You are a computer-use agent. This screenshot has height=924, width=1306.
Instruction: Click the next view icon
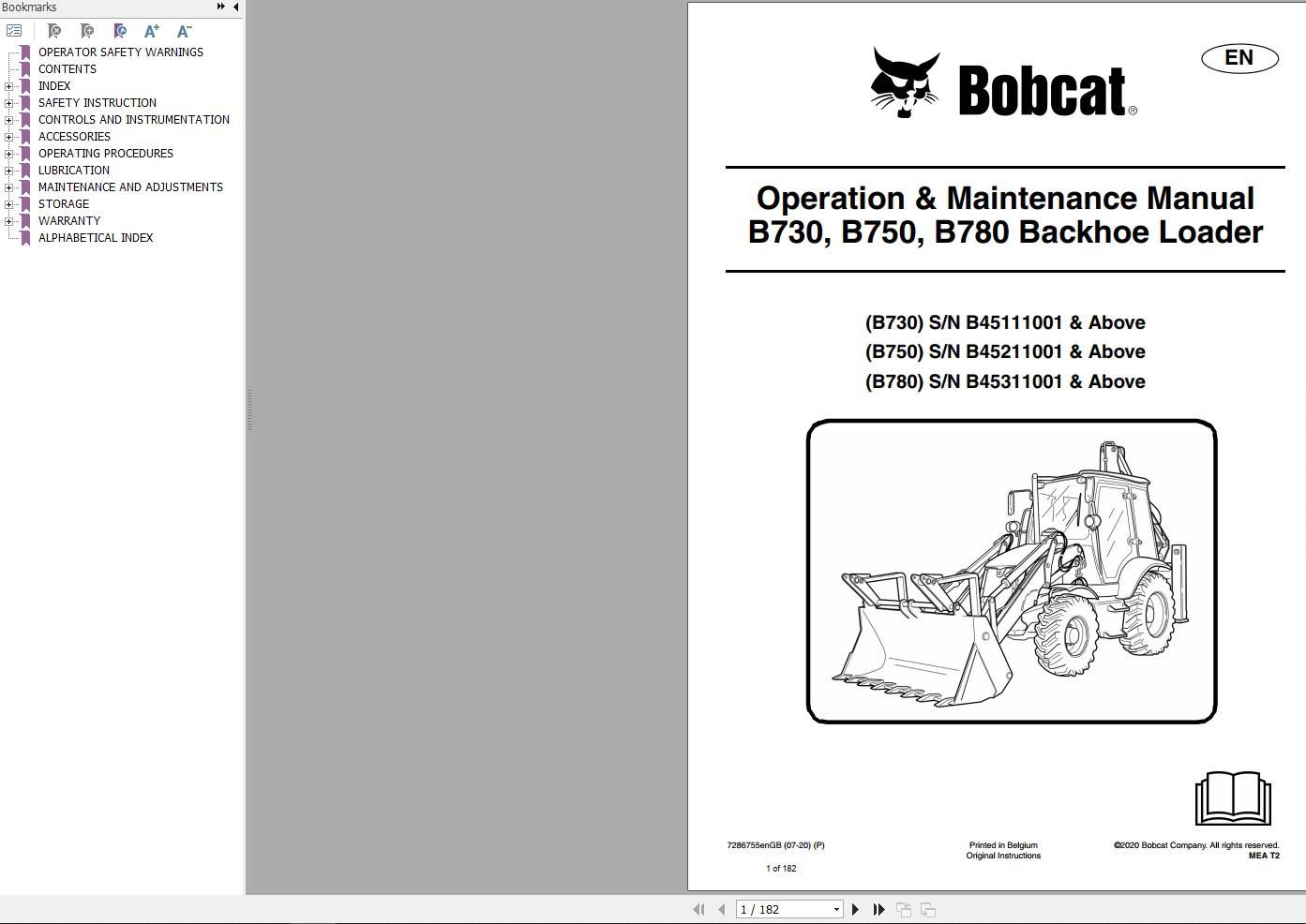tap(928, 909)
